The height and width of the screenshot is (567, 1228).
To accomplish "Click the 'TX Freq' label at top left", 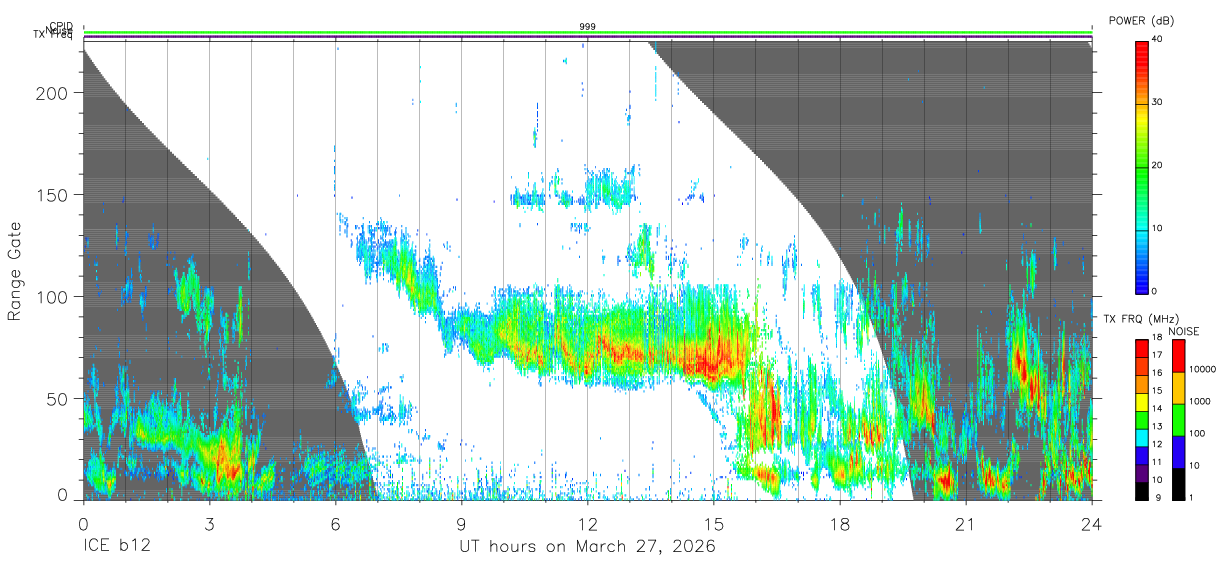I will (53, 35).
